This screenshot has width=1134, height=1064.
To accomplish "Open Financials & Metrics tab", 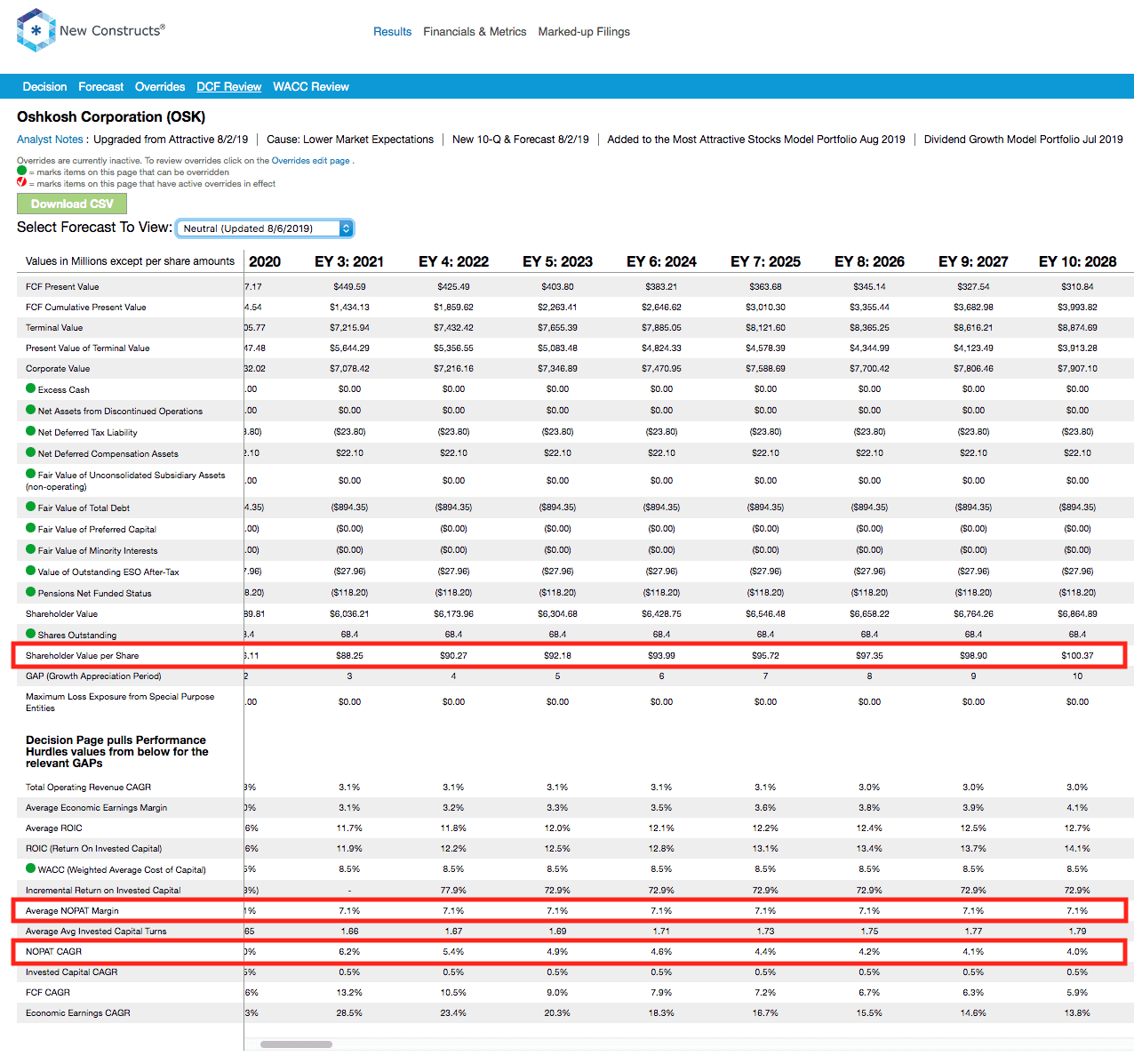I will 475,31.
